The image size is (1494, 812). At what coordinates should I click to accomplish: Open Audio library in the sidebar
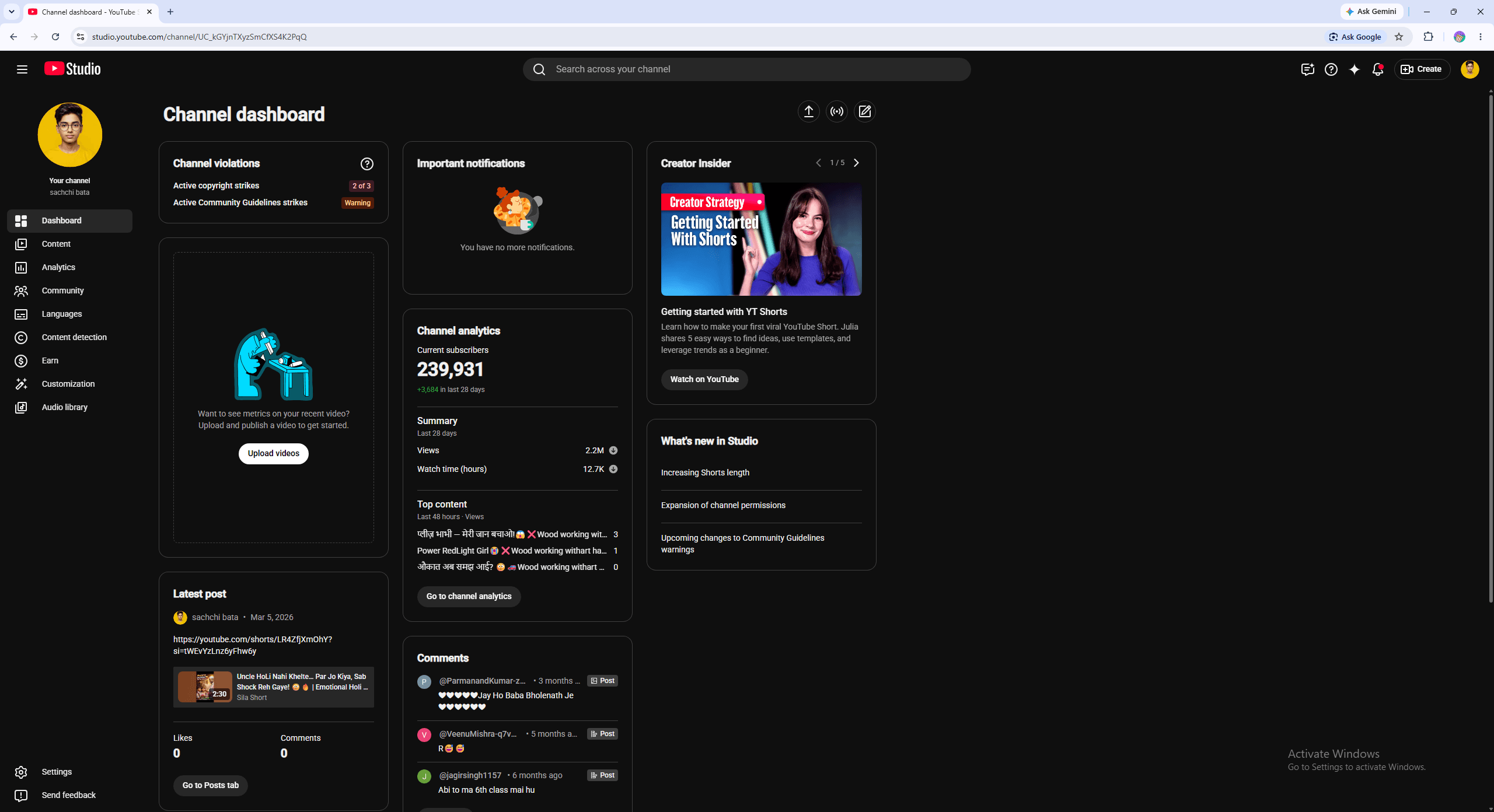69,408
